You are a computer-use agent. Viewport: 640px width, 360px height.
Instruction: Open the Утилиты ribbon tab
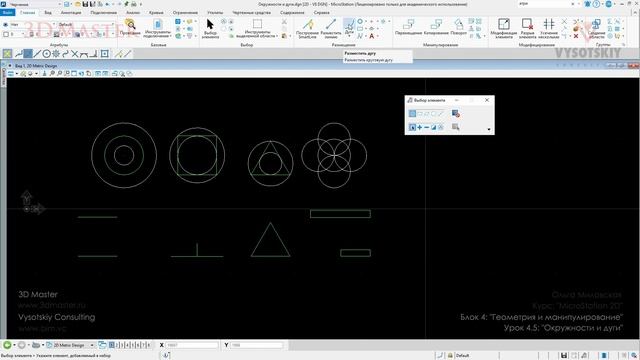pos(215,13)
